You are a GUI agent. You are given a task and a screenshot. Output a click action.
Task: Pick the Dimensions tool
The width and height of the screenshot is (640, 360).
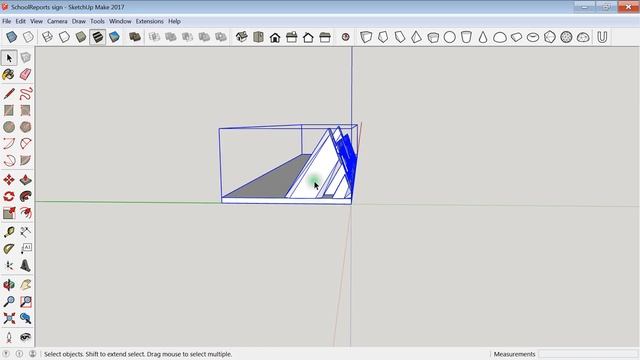click(25, 232)
